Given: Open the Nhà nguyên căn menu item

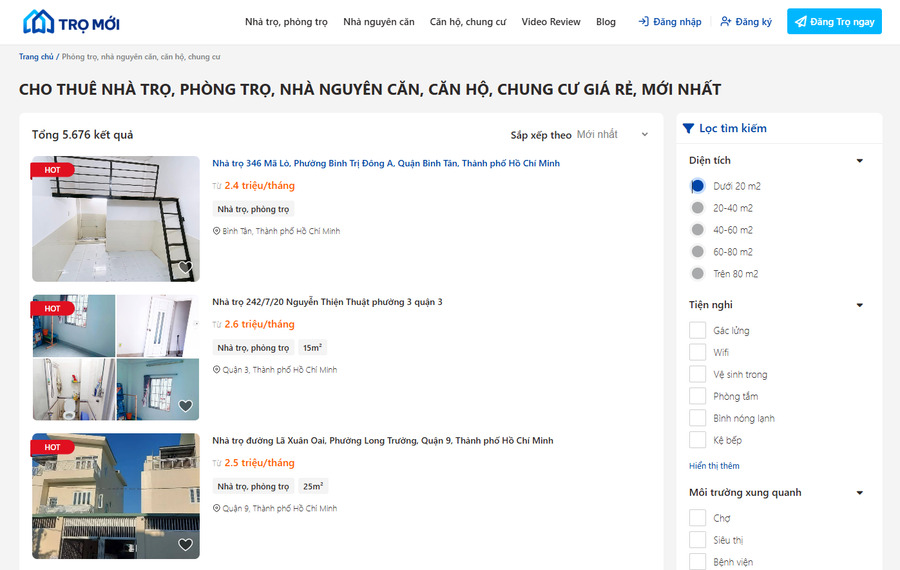Looking at the screenshot, I should [x=379, y=22].
